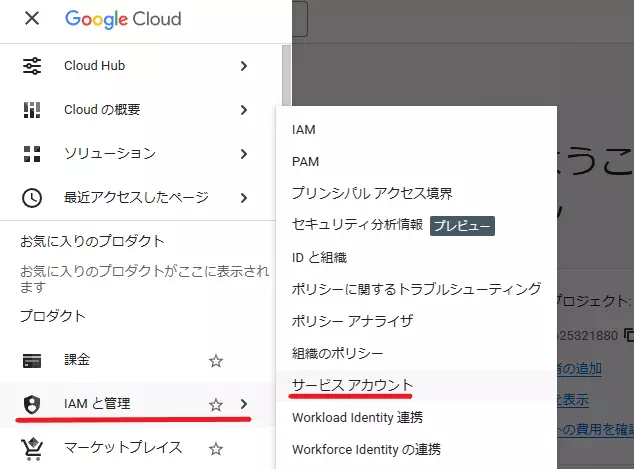Click the 課金 credit card icon
This screenshot has height=469, width=634.
pyautogui.click(x=32, y=361)
